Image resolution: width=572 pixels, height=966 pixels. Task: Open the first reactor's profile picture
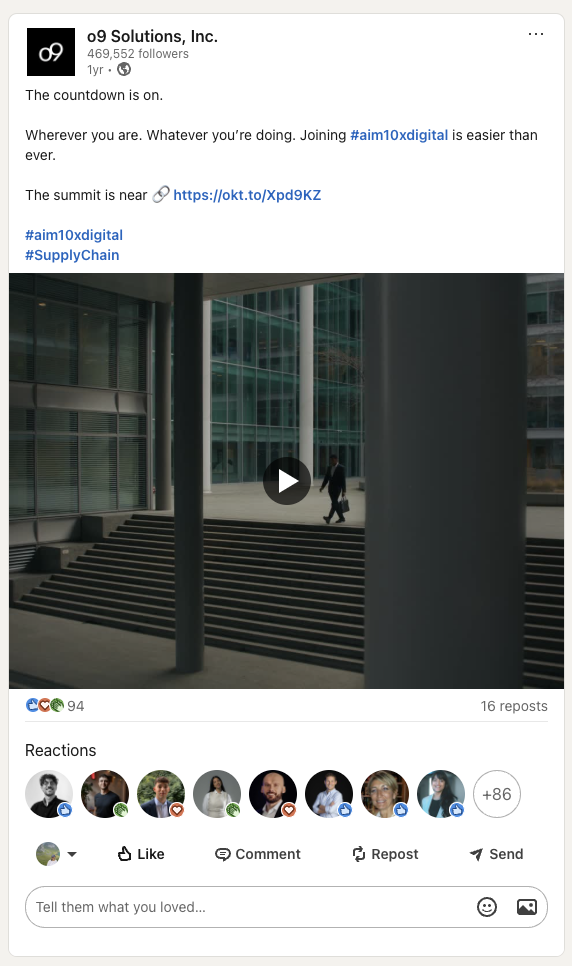coord(49,794)
